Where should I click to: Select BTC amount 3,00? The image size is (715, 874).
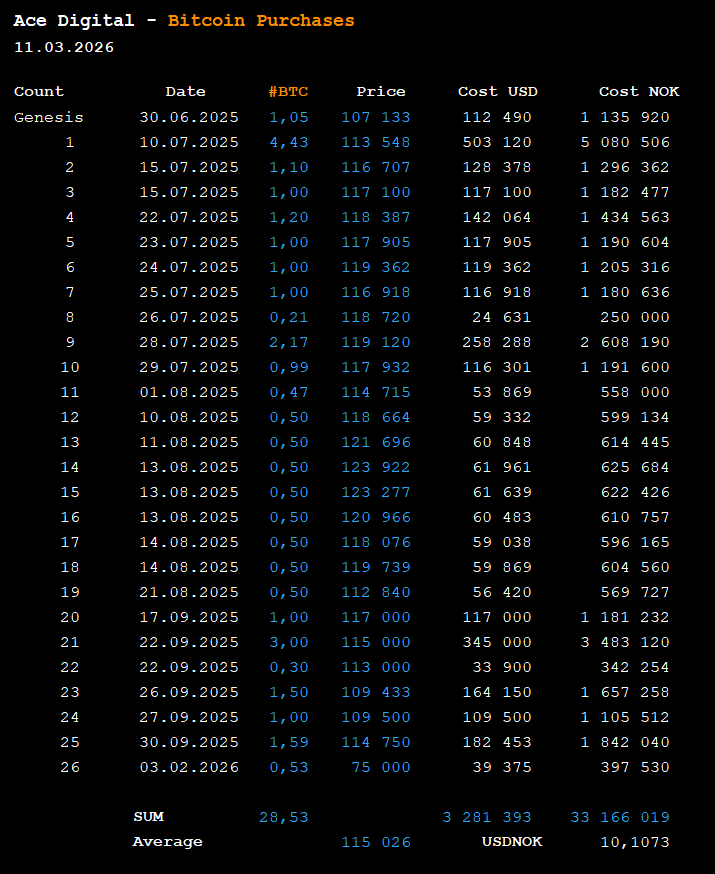289,642
